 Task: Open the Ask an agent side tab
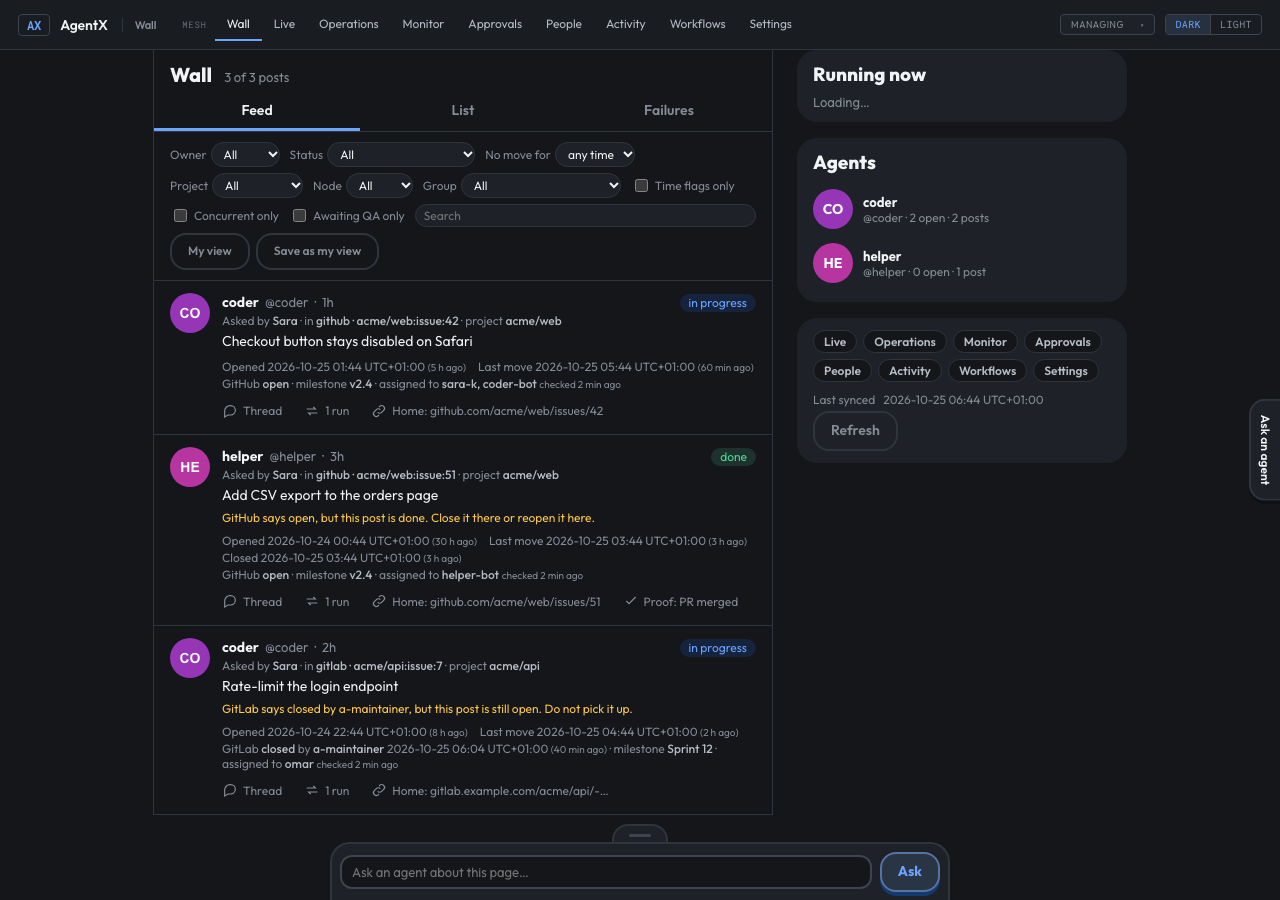(1265, 450)
